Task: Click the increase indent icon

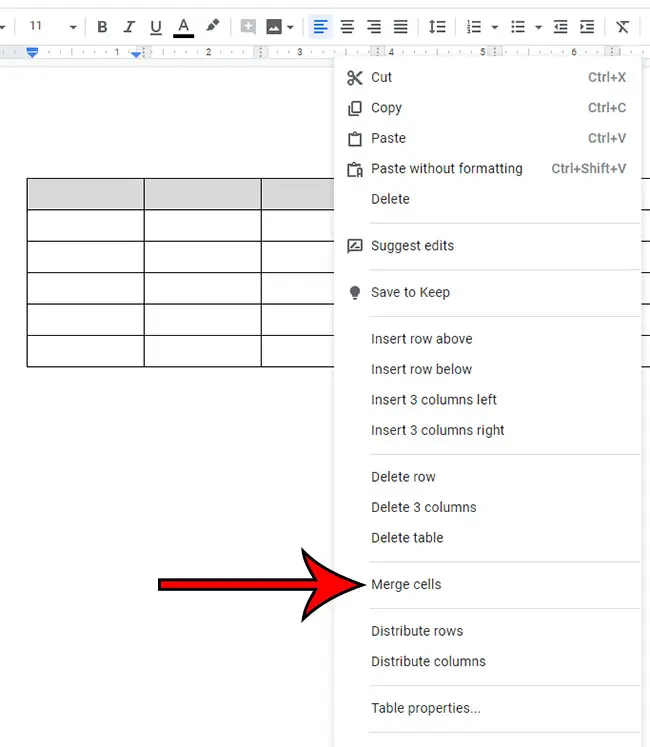Action: pos(587,27)
